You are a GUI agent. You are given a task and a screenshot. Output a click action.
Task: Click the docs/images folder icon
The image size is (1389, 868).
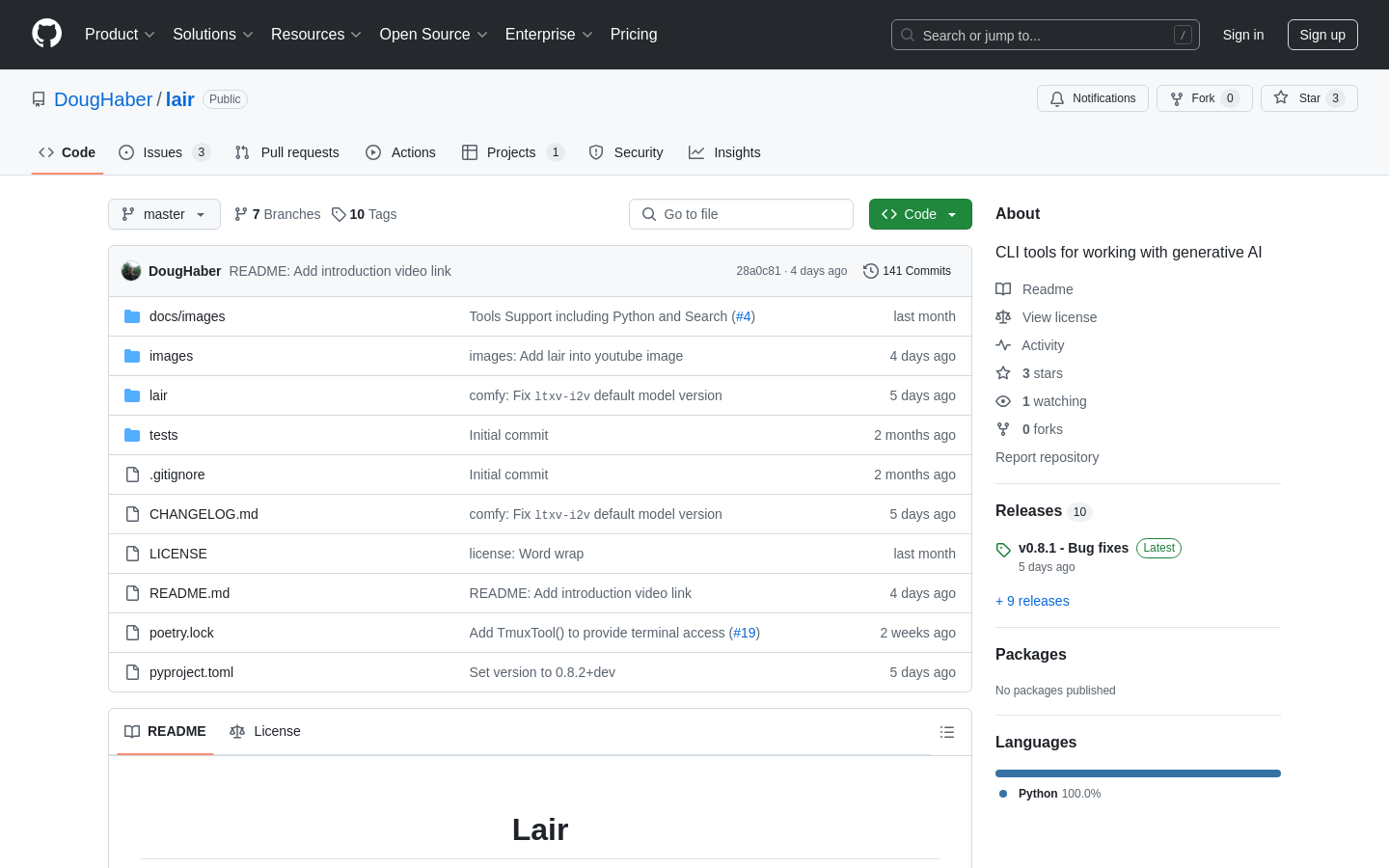(x=132, y=316)
